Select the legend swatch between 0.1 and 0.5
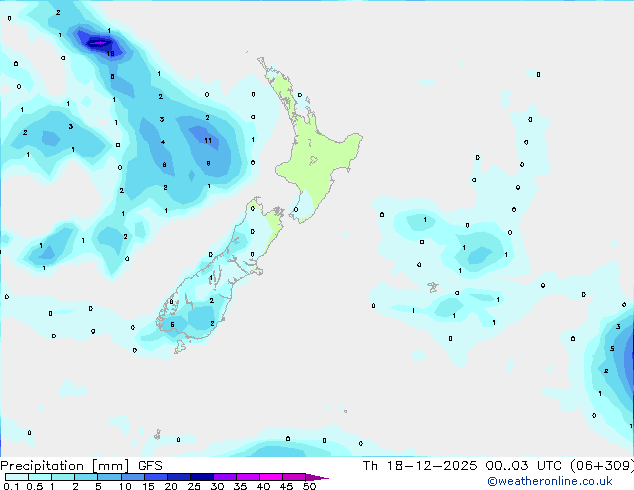This screenshot has height=490, width=634. pos(17,477)
